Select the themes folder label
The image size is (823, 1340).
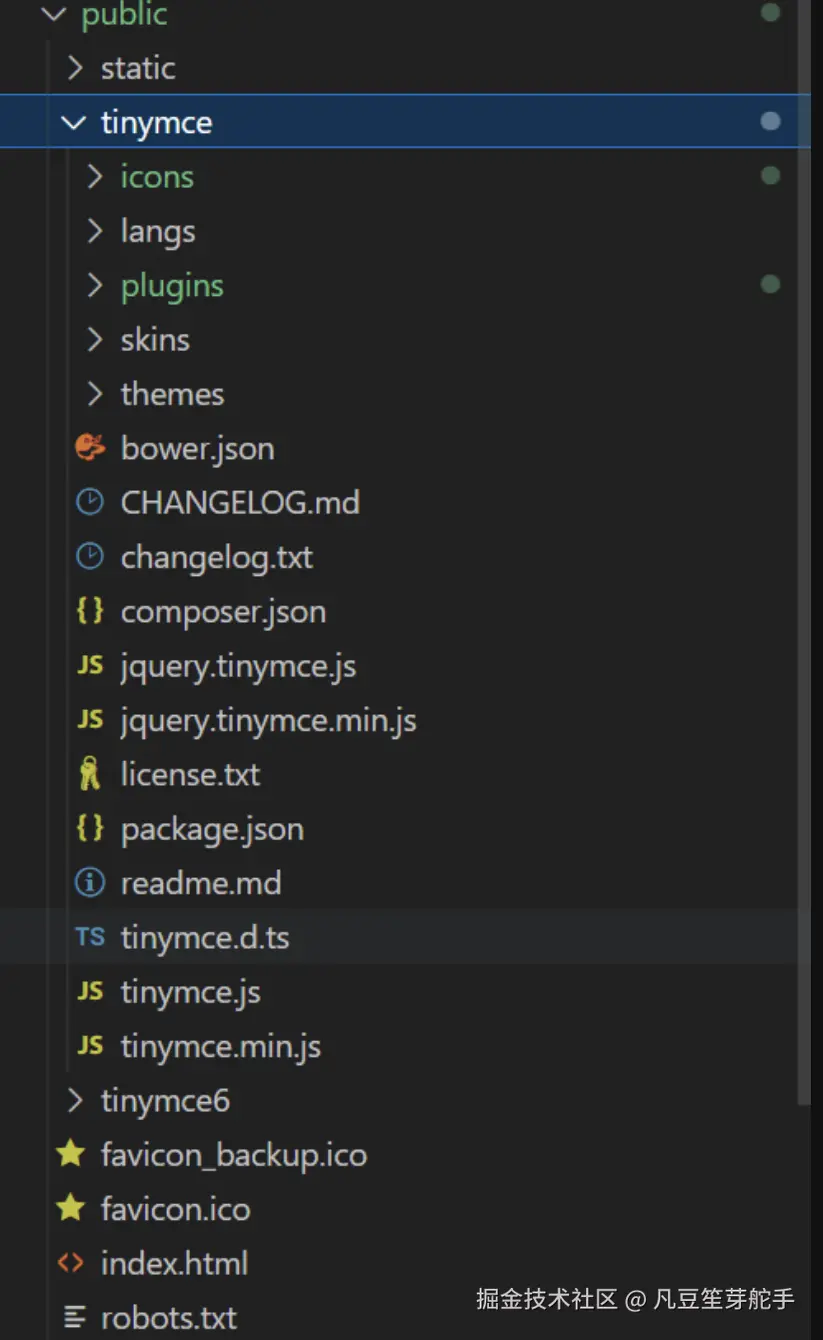pos(172,394)
